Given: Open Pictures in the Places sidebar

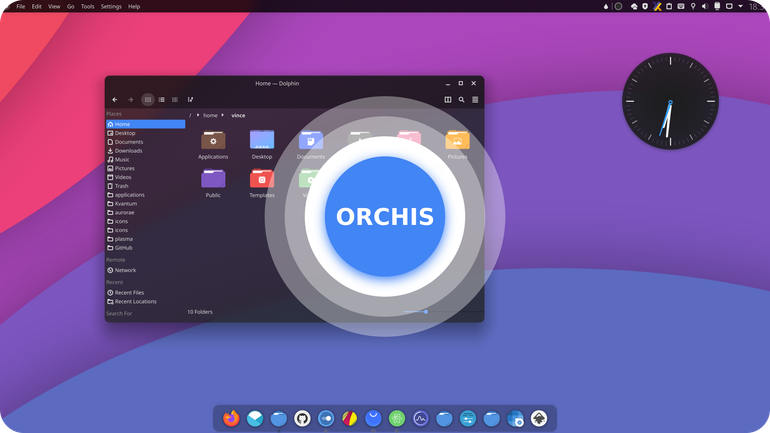Looking at the screenshot, I should coord(145,168).
